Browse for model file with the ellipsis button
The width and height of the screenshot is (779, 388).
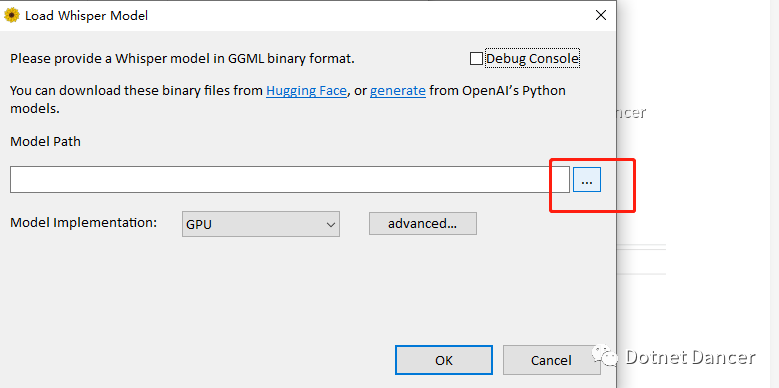pos(587,179)
